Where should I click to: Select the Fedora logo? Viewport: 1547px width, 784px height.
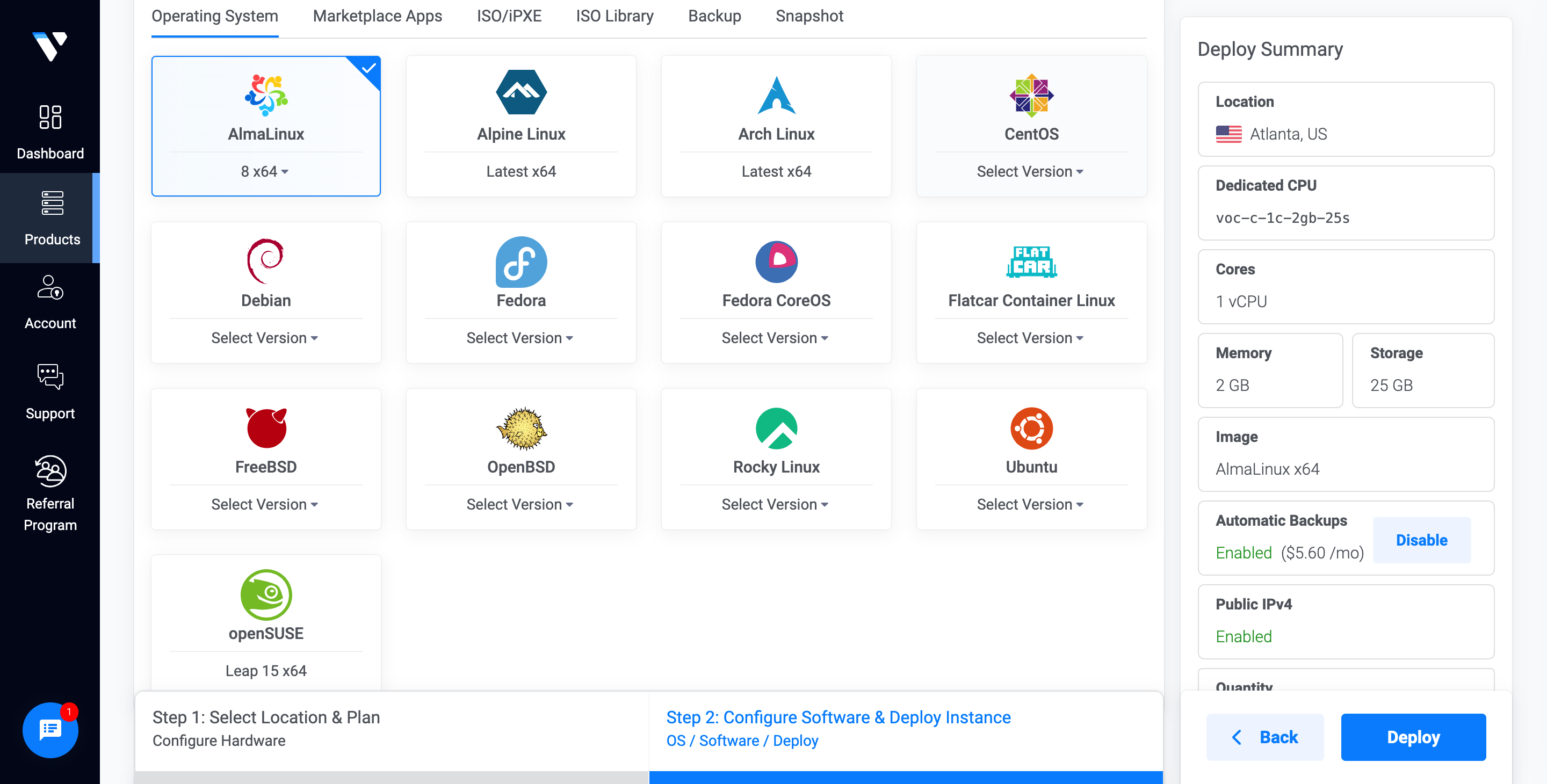pyautogui.click(x=521, y=262)
